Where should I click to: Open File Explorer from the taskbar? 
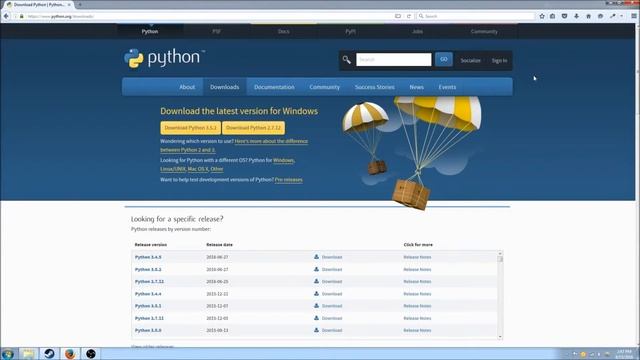tap(28, 354)
